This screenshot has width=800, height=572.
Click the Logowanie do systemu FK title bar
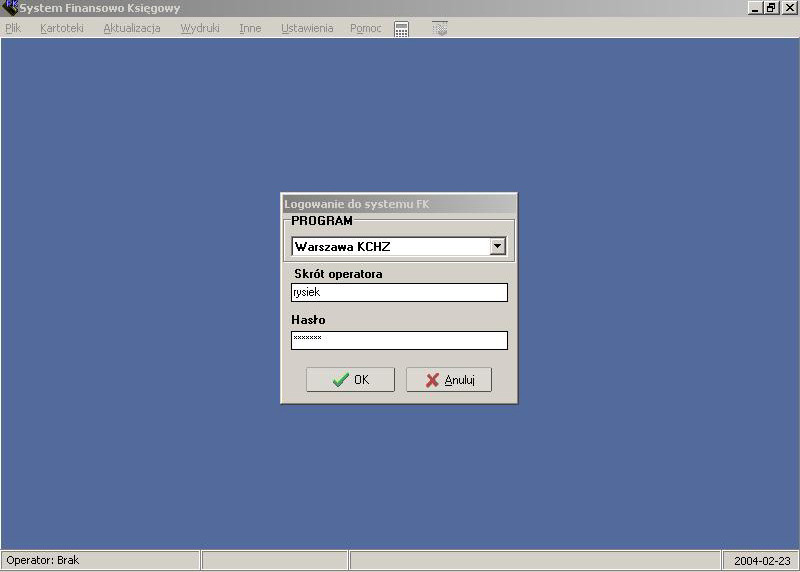point(399,204)
